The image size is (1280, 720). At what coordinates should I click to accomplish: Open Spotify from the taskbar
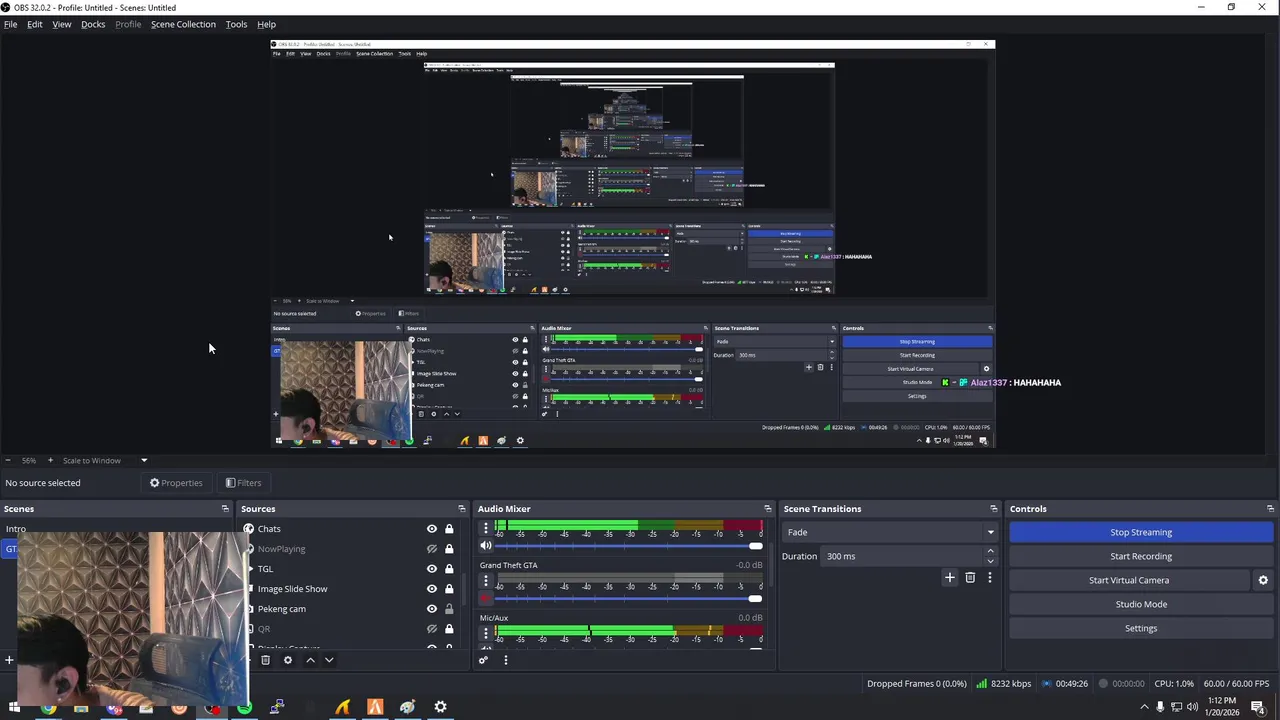[244, 708]
